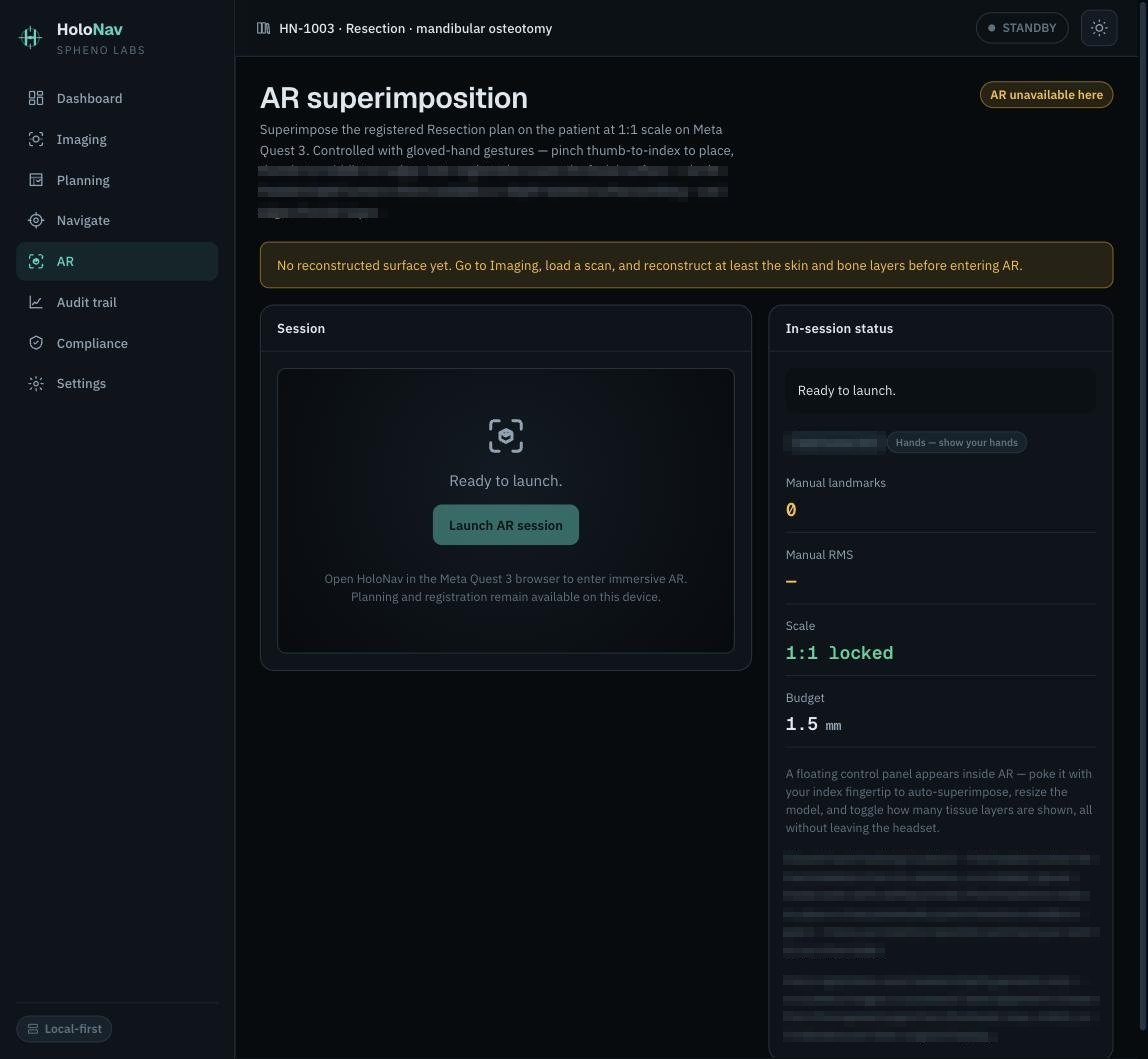1148x1059 pixels.
Task: Click the Planning layout icon
Action: pos(36,180)
